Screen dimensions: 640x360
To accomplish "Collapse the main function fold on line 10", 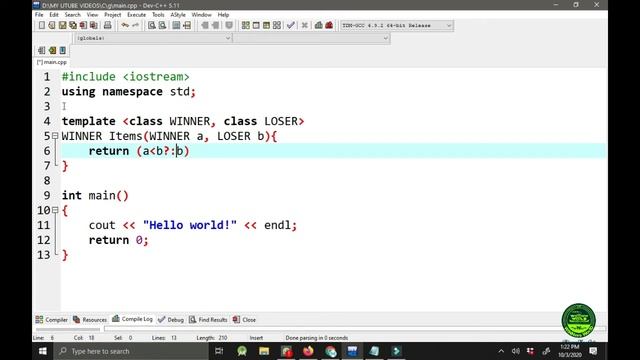I will (x=55, y=210).
